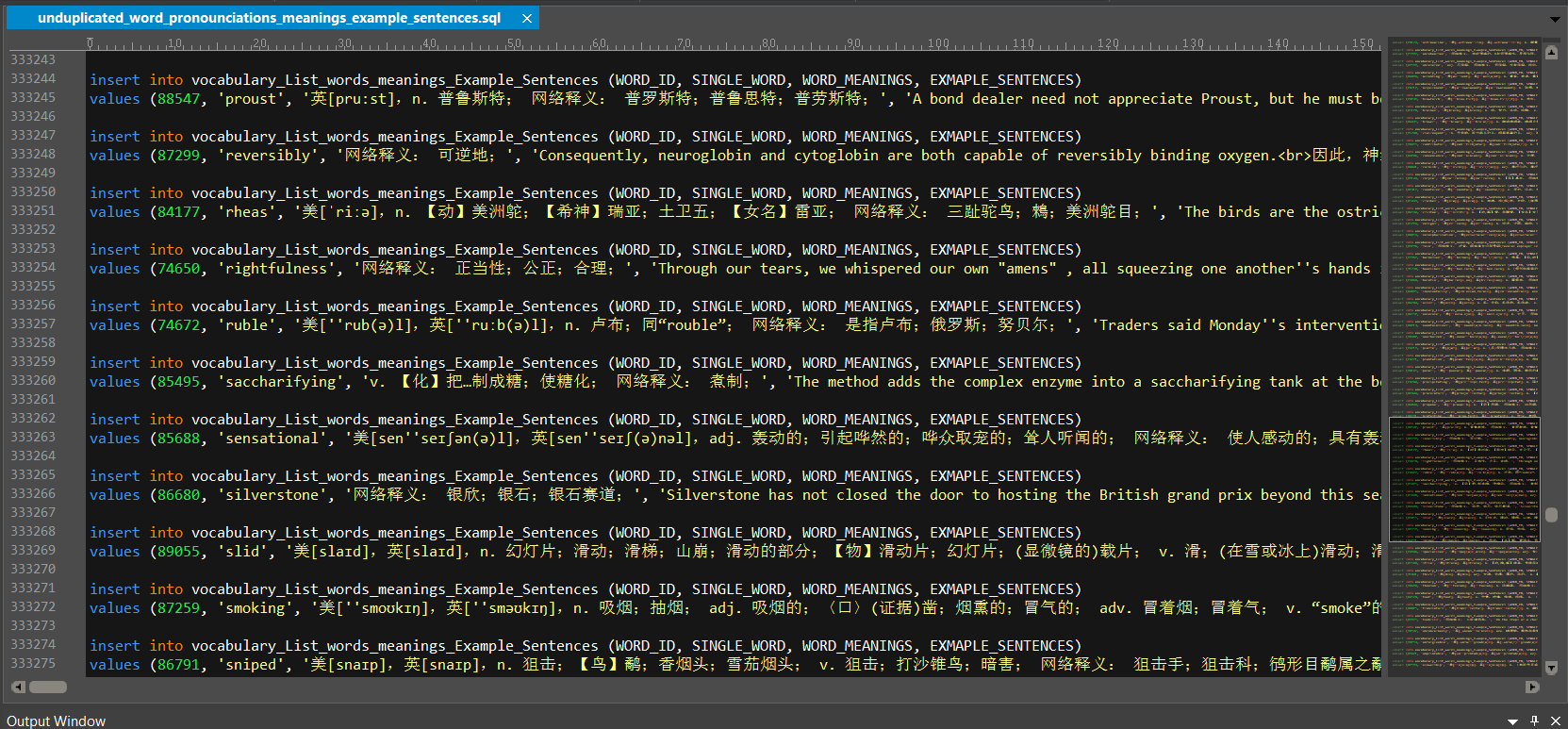Click the word ID 87259
This screenshot has width=1568, height=729.
pyautogui.click(x=179, y=608)
